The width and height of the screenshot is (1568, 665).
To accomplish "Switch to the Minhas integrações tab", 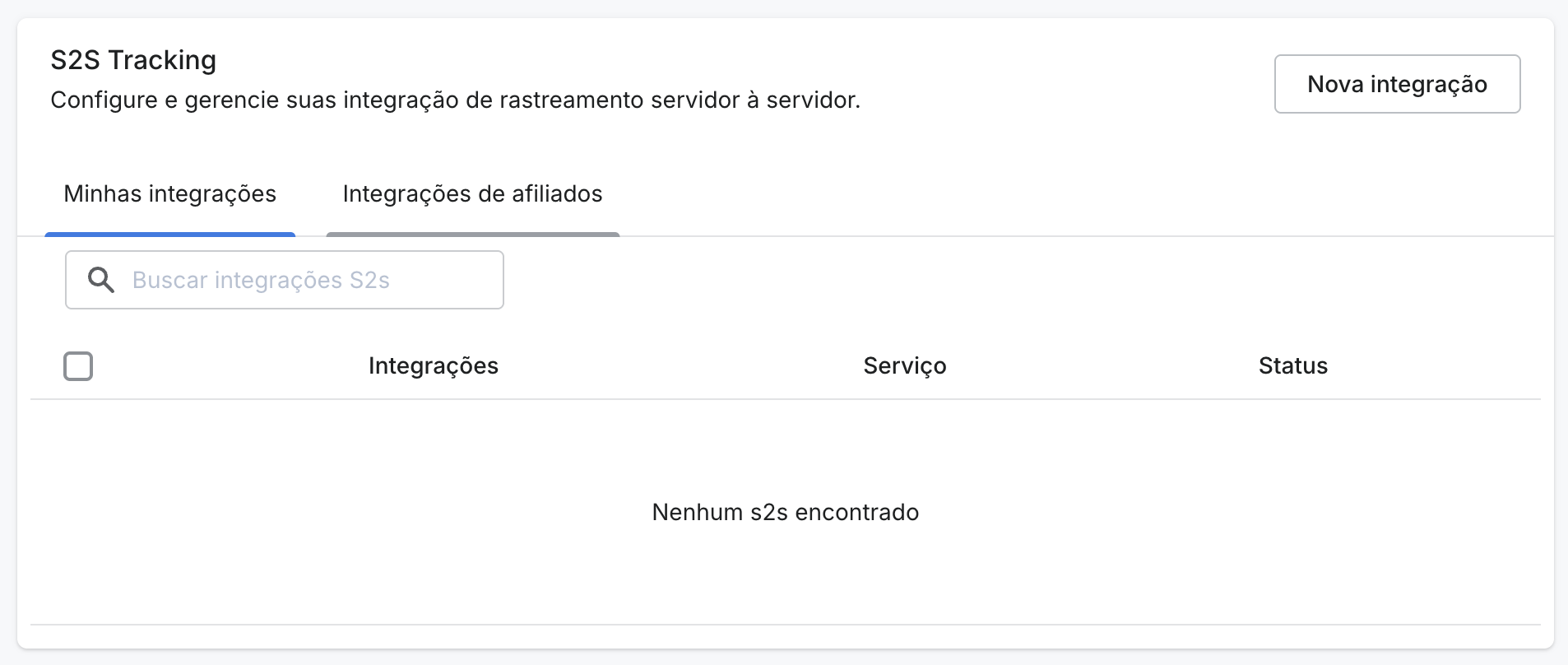I will tap(170, 194).
